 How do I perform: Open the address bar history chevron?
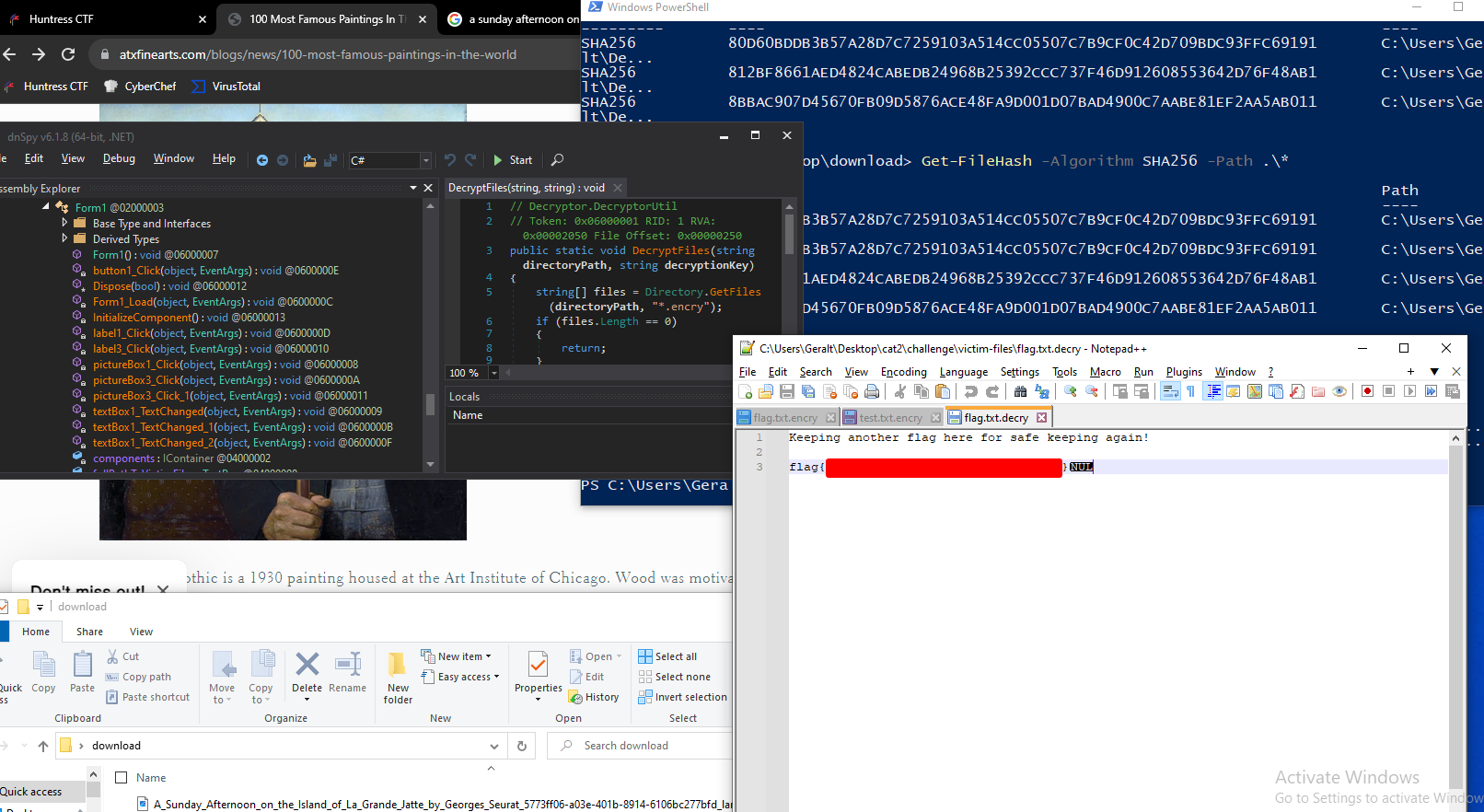[x=494, y=746]
